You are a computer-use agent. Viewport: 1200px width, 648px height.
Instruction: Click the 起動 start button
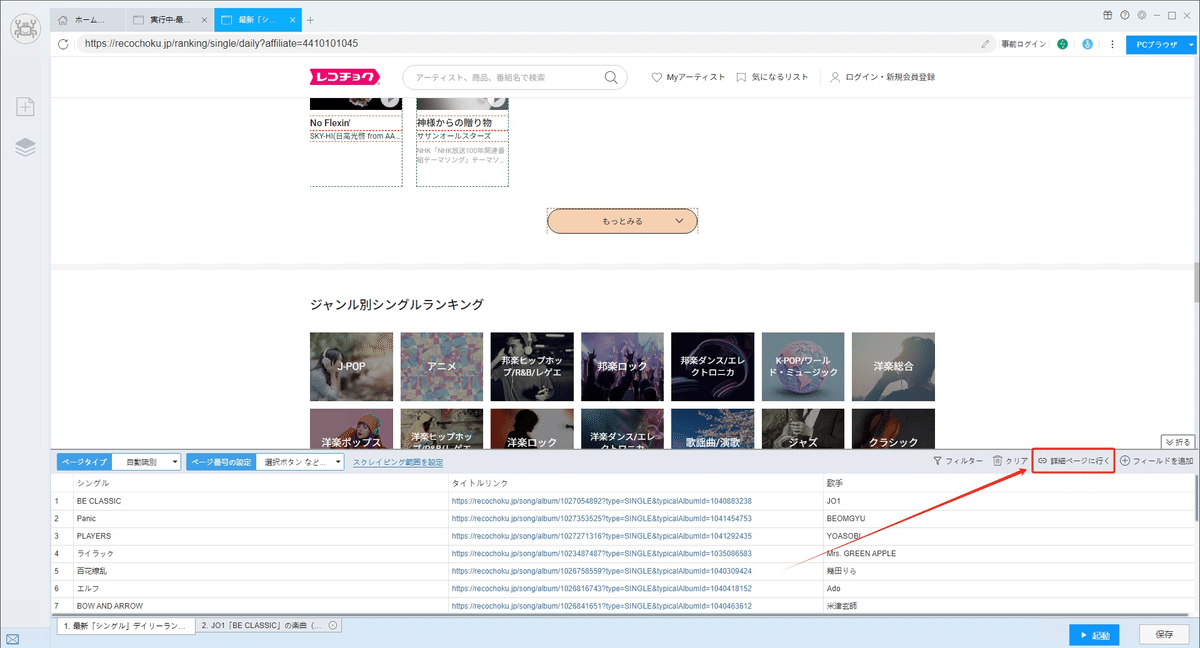tap(1094, 634)
